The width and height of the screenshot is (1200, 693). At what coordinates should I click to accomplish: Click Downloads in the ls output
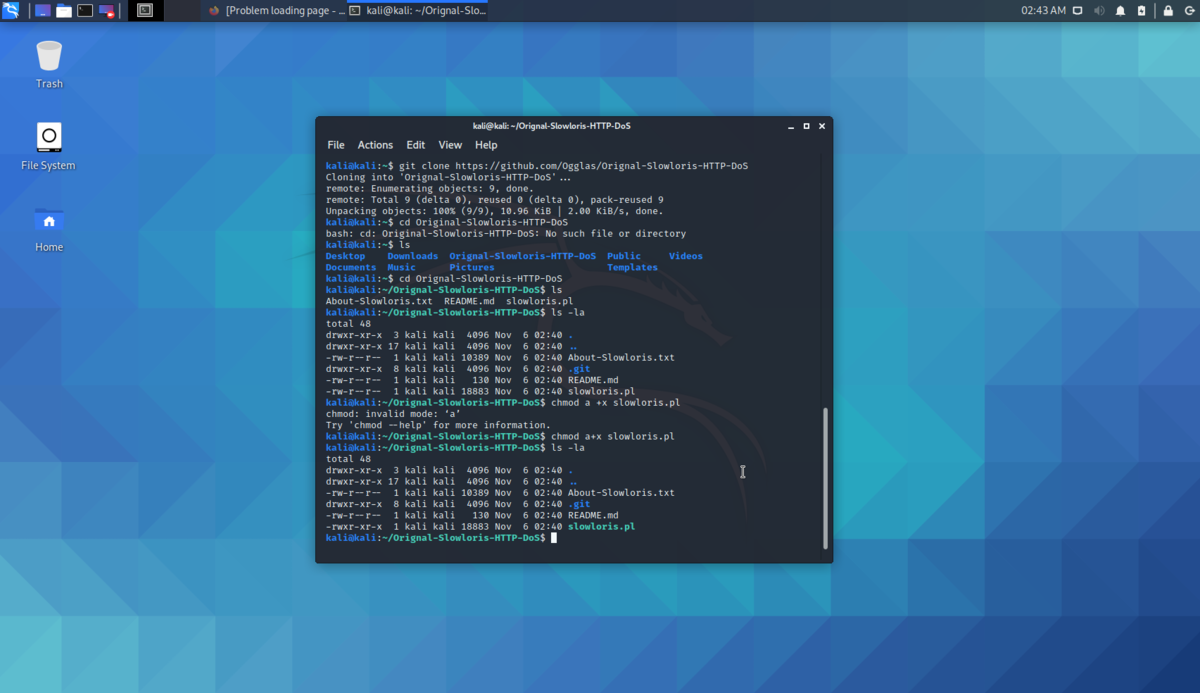pyautogui.click(x=413, y=256)
